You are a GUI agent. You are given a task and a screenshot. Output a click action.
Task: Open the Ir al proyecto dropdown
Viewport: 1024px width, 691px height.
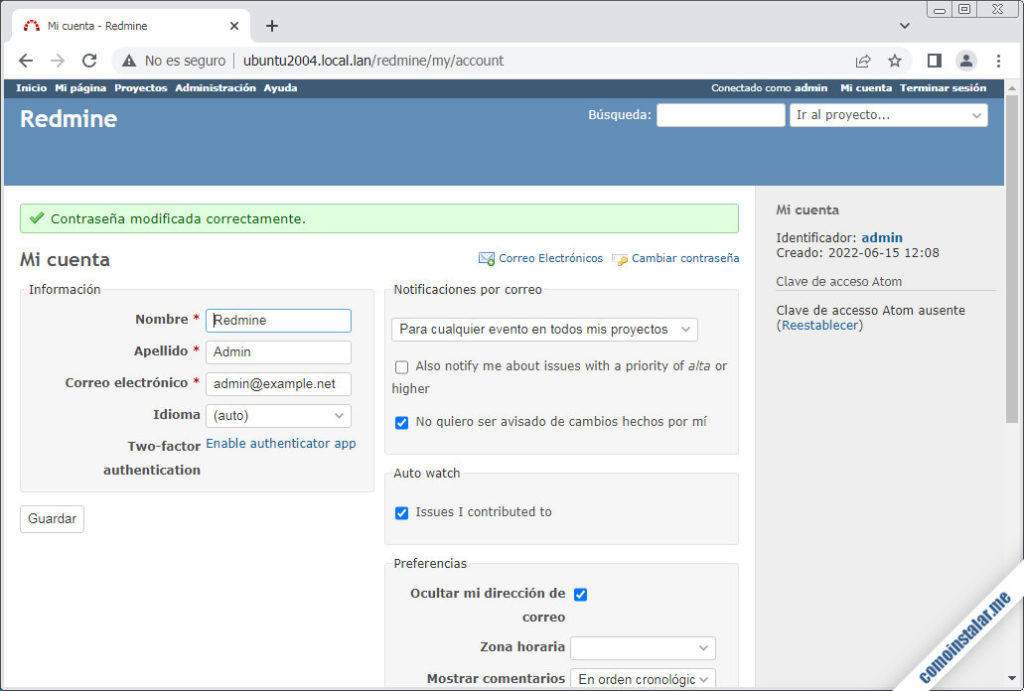click(x=888, y=115)
